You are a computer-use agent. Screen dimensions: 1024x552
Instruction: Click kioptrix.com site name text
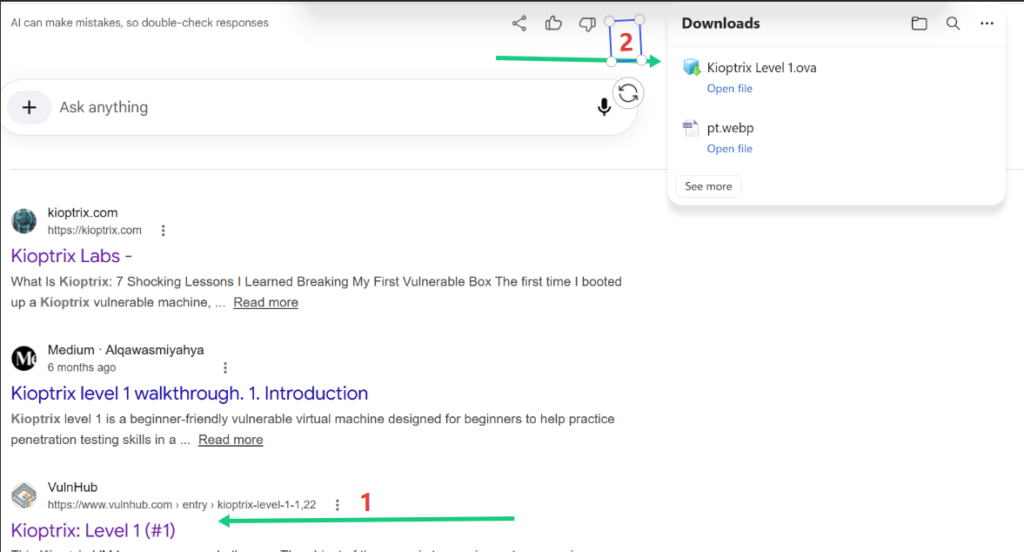[83, 213]
